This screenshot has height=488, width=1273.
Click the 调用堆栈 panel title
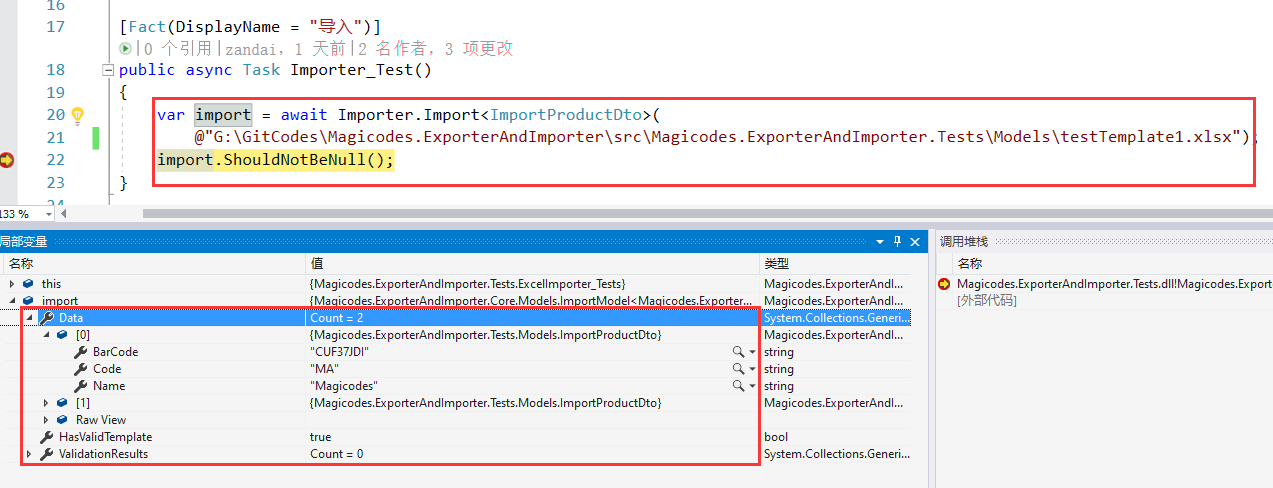[x=963, y=241]
